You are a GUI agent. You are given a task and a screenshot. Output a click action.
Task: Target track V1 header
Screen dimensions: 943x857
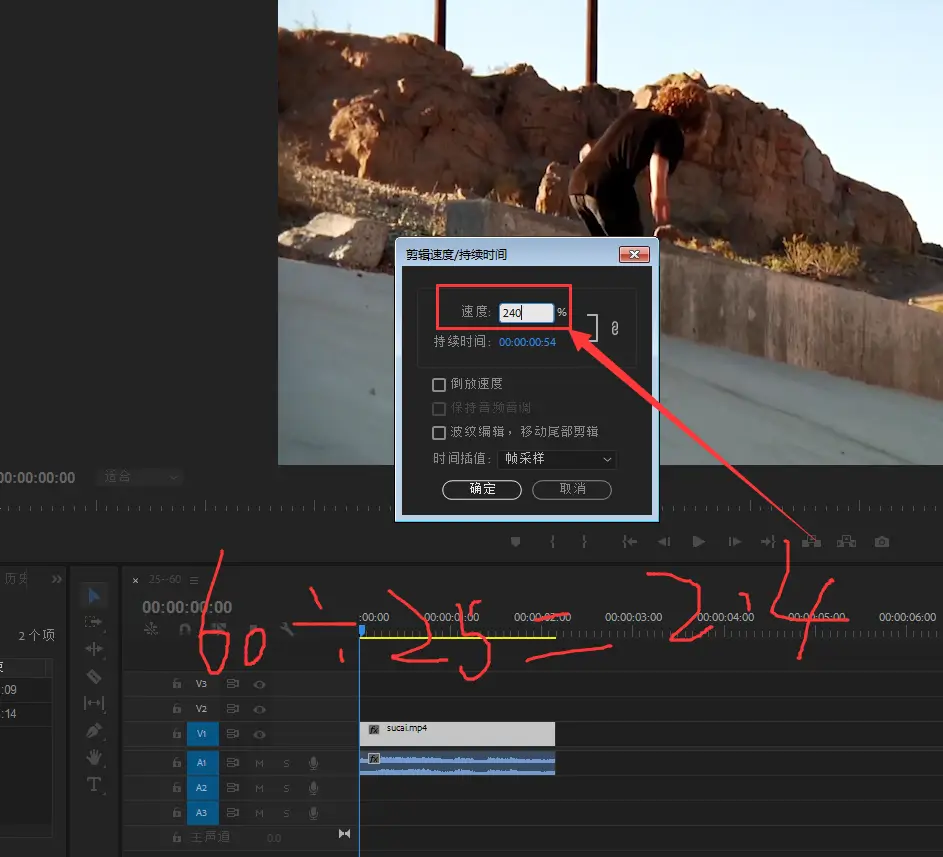click(x=202, y=734)
